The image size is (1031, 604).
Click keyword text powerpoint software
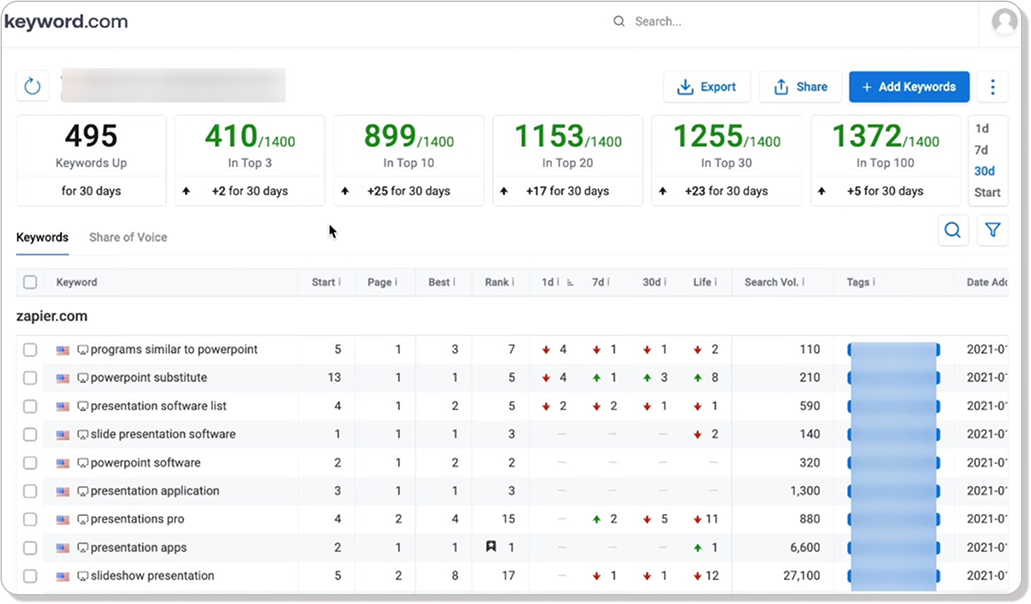point(145,463)
